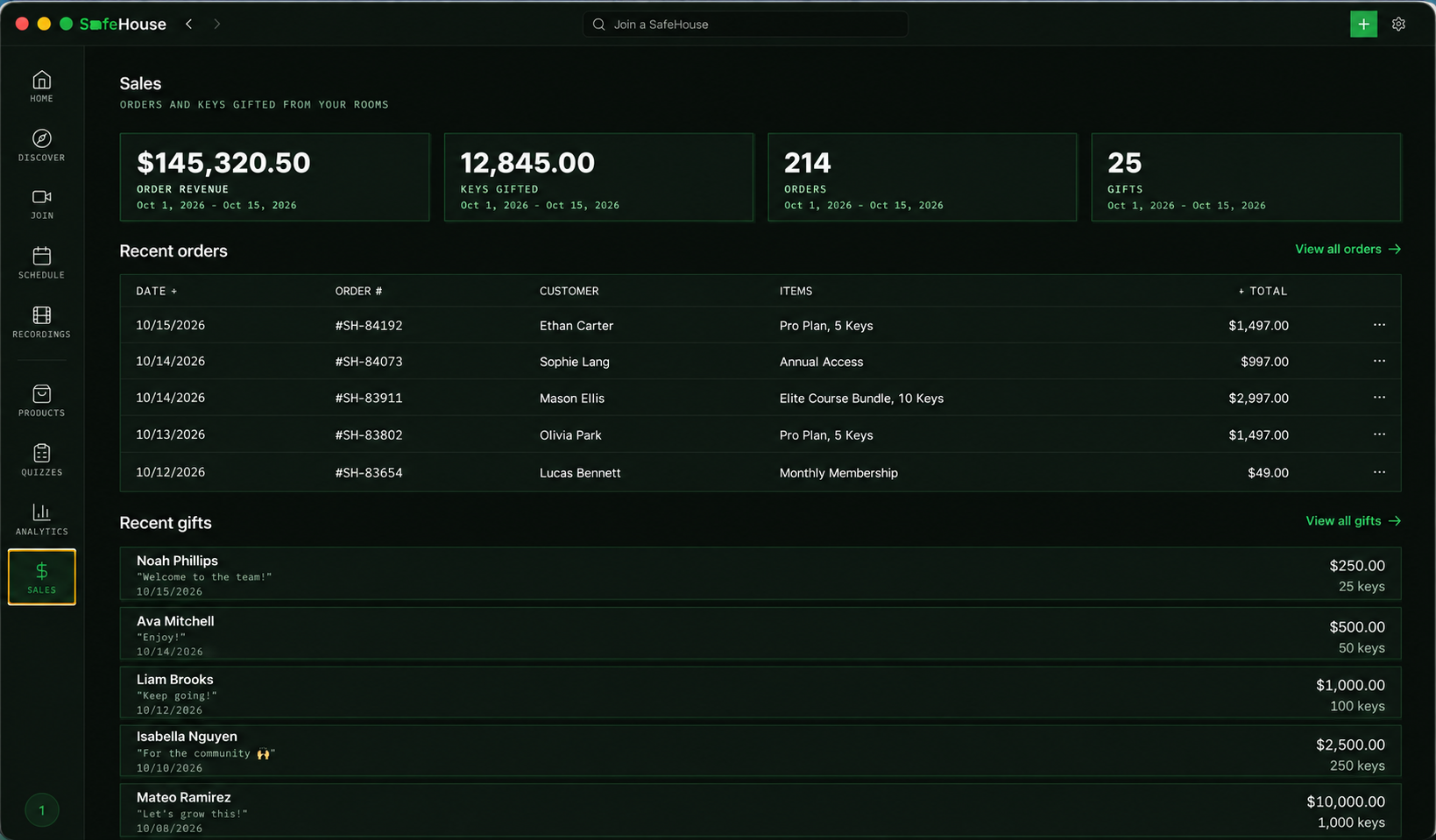Viewport: 1436px width, 840px height.
Task: Click the notification badge showing 1
Action: tap(41, 810)
